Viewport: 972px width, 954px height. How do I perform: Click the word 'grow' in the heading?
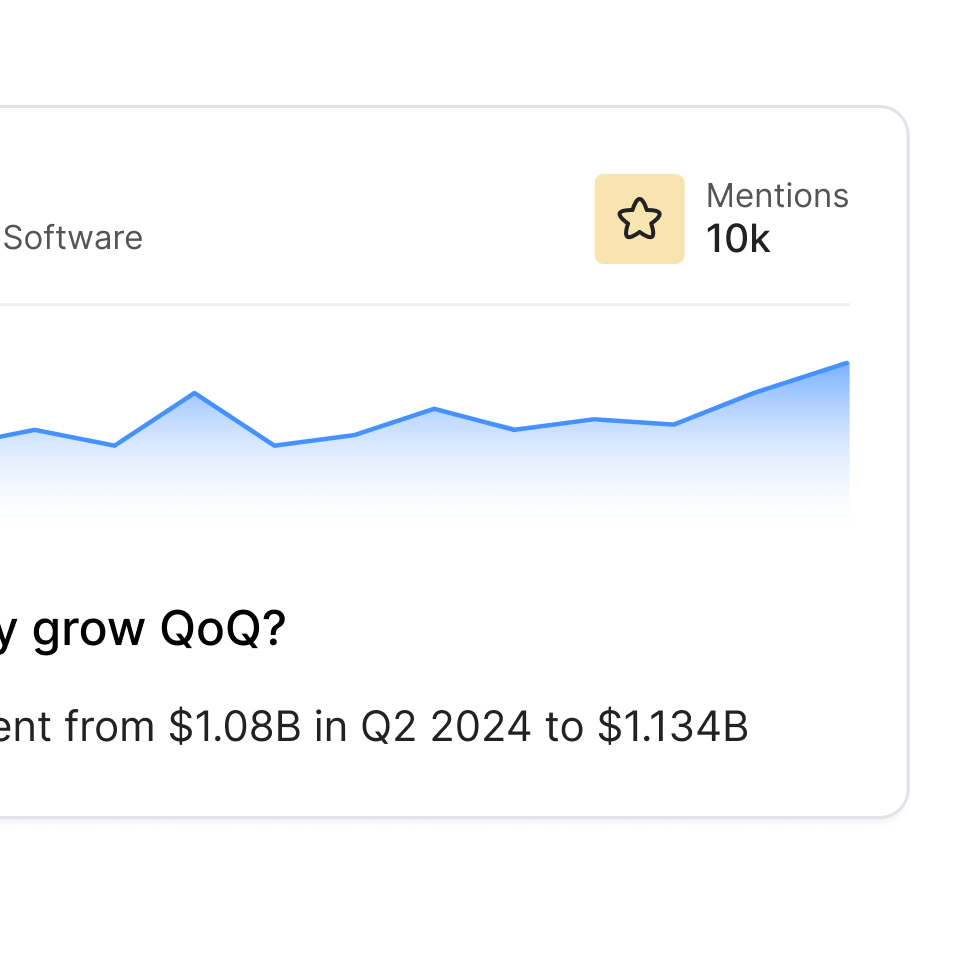click(89, 630)
